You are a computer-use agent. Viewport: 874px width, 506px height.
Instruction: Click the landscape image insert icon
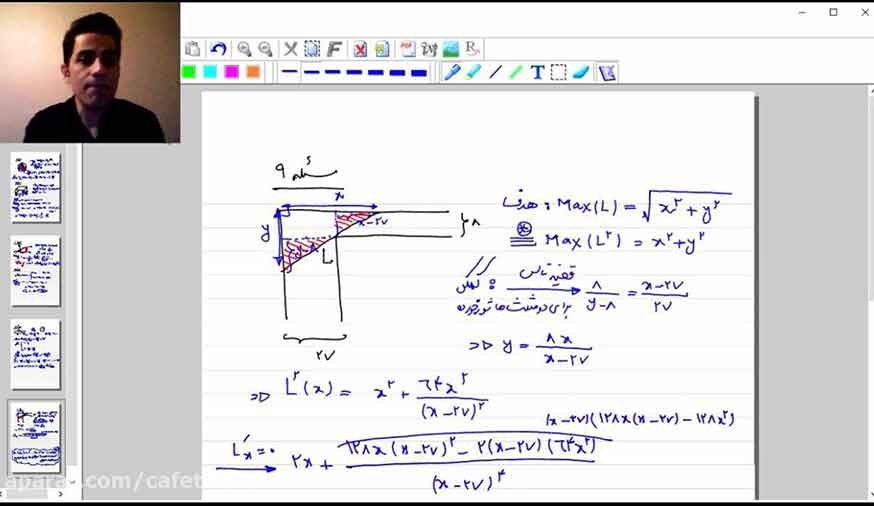click(450, 49)
